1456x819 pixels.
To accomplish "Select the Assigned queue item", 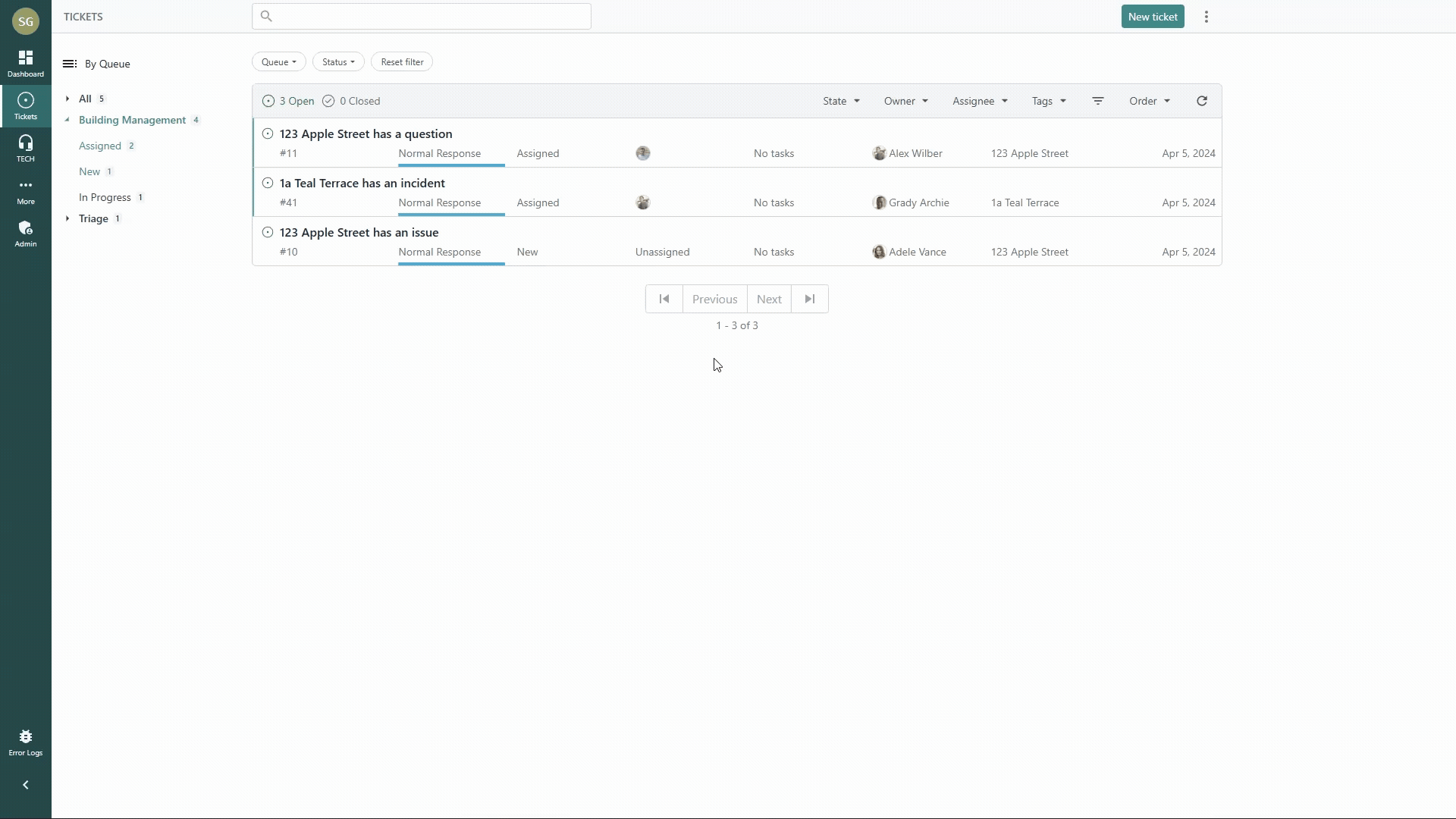I will pos(100,146).
